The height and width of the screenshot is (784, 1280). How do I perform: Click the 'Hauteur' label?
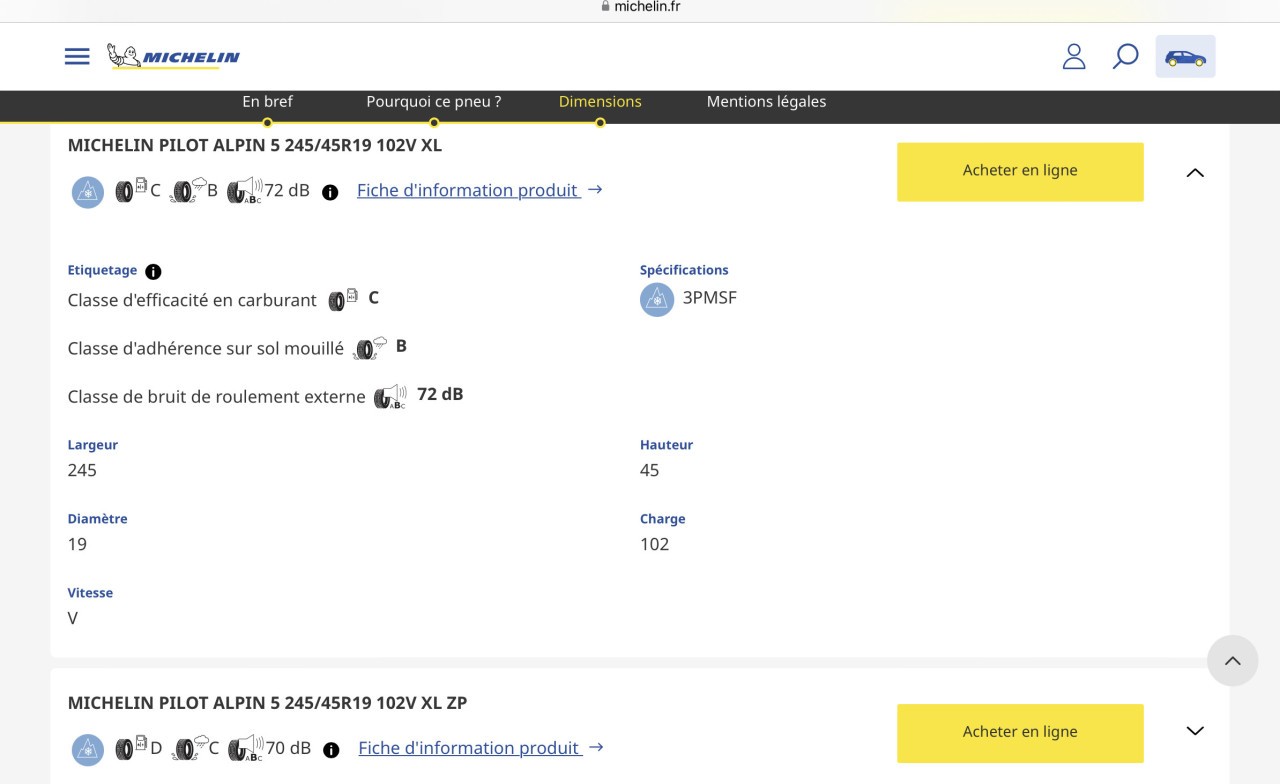point(666,445)
